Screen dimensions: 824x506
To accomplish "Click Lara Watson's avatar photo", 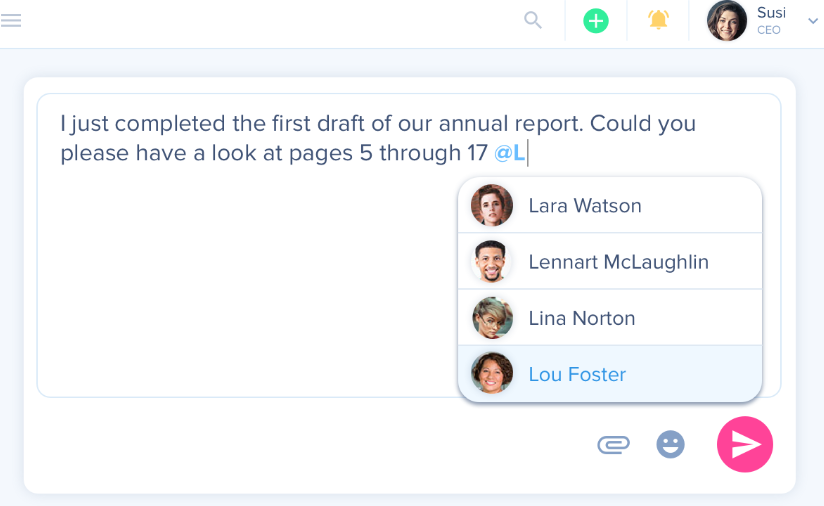I will (492, 206).
